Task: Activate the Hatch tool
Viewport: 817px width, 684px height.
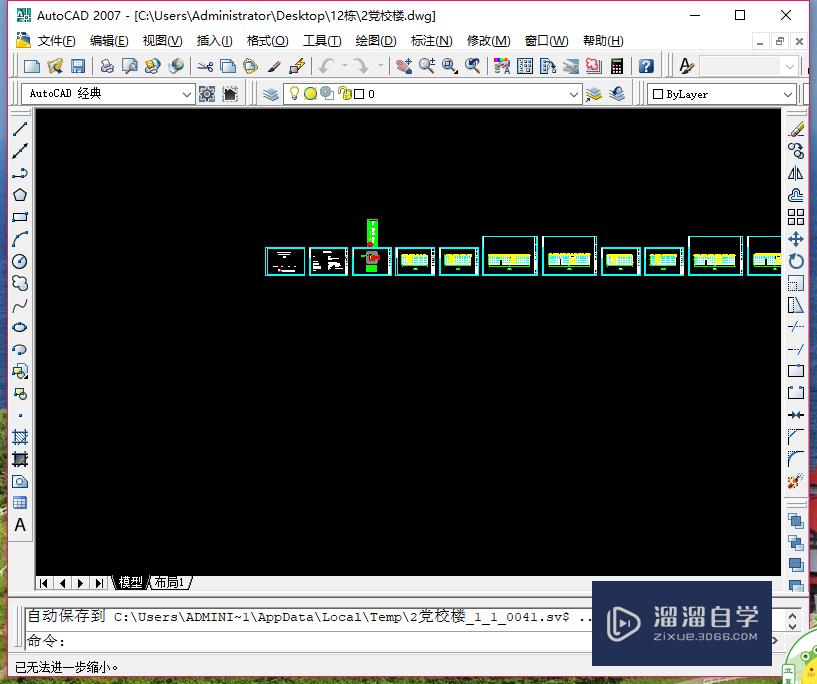Action: tap(20, 435)
